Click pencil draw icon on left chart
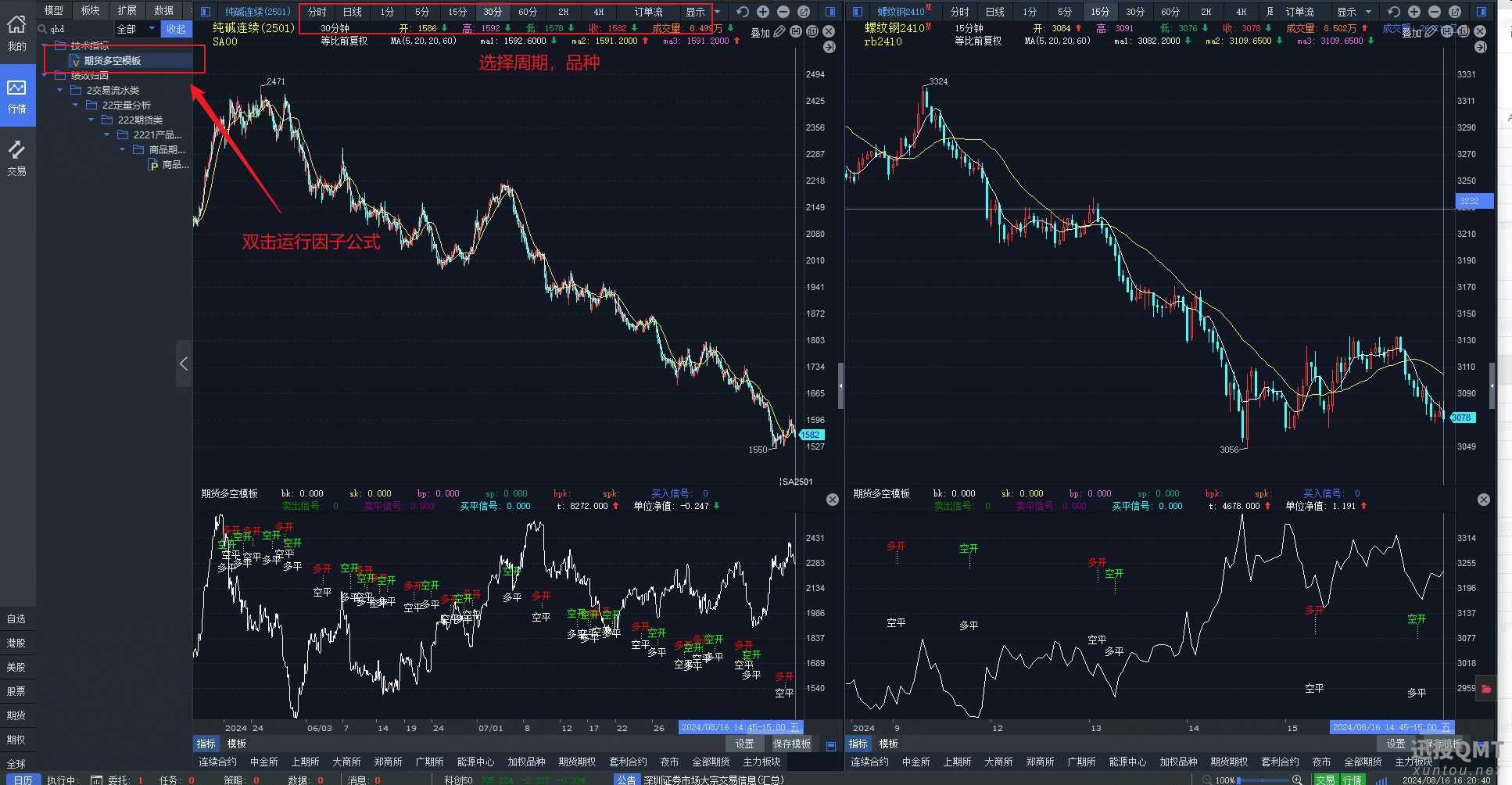The height and width of the screenshot is (785, 1512). point(779,32)
